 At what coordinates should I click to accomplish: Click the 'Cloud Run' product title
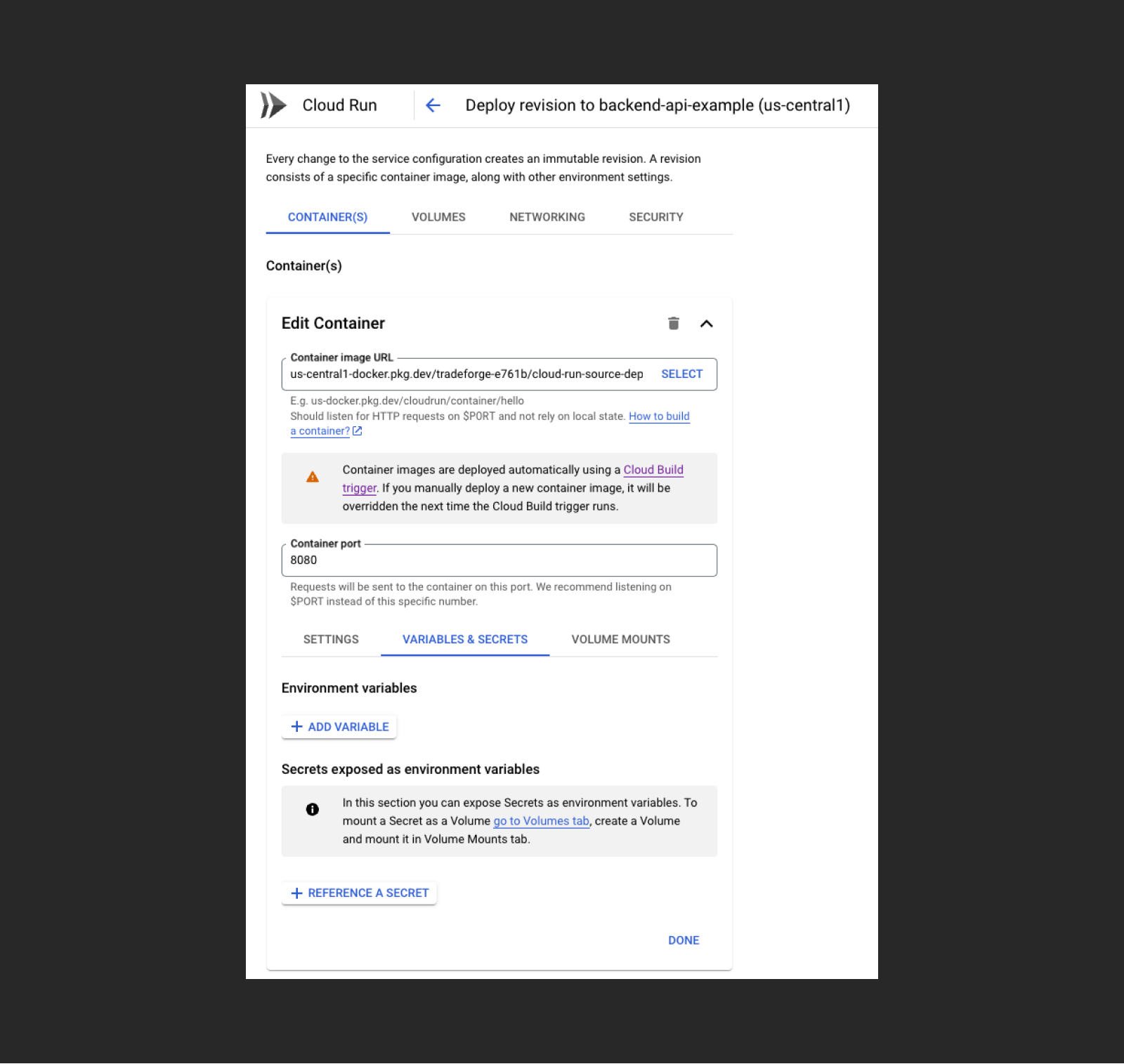pos(339,105)
